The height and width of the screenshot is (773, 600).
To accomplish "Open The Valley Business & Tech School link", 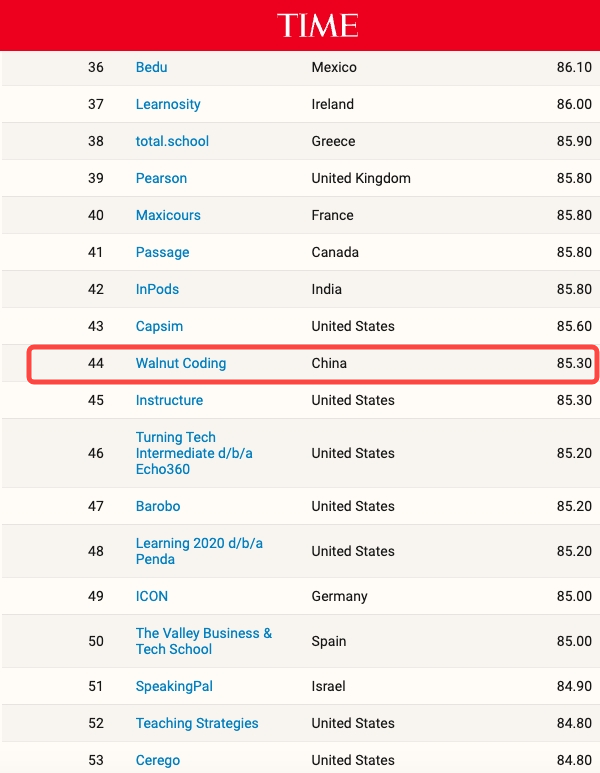I will (x=204, y=641).
